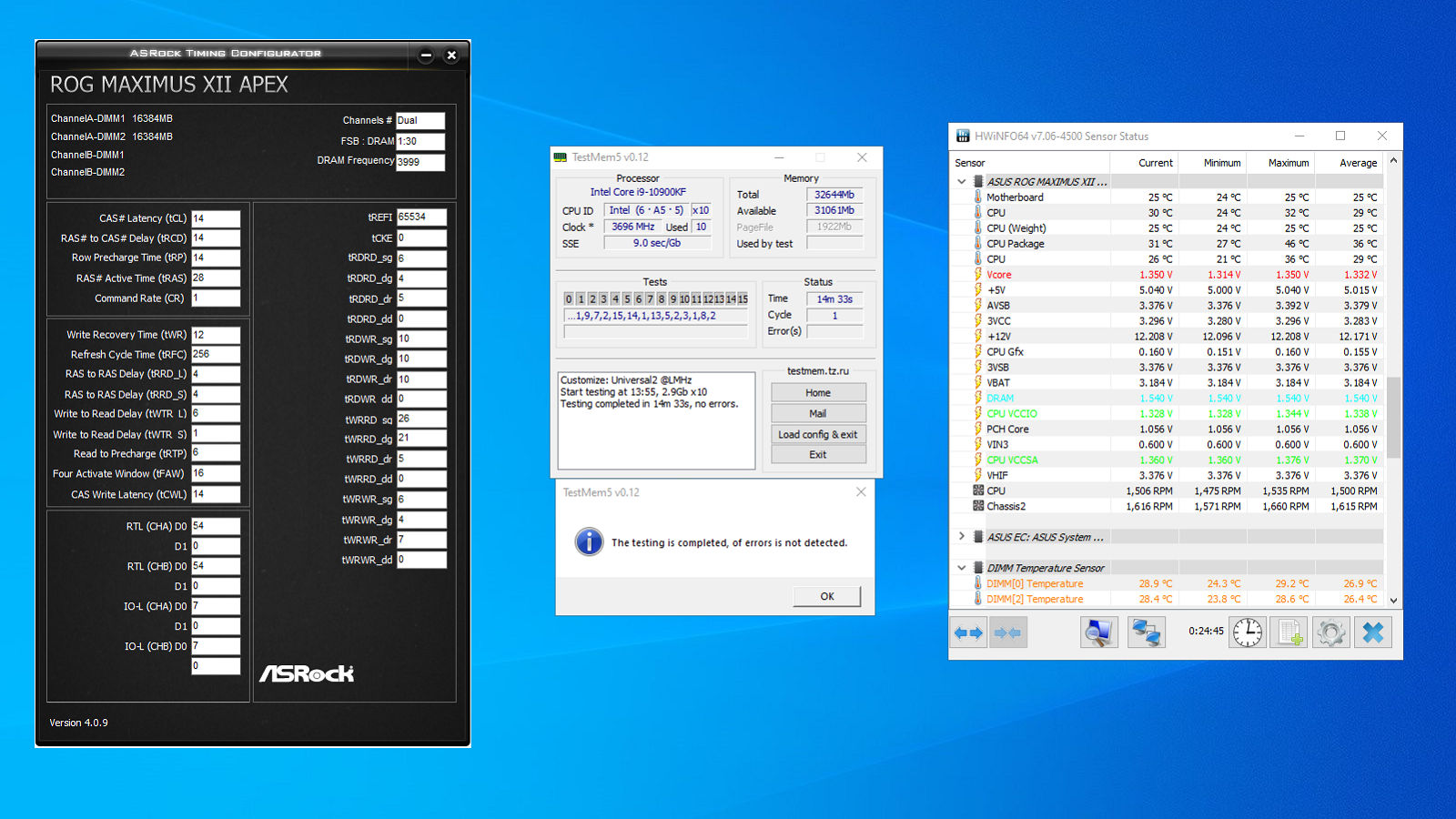Close sensors with the blue X icon
Viewport: 1456px width, 819px height.
point(1373,632)
